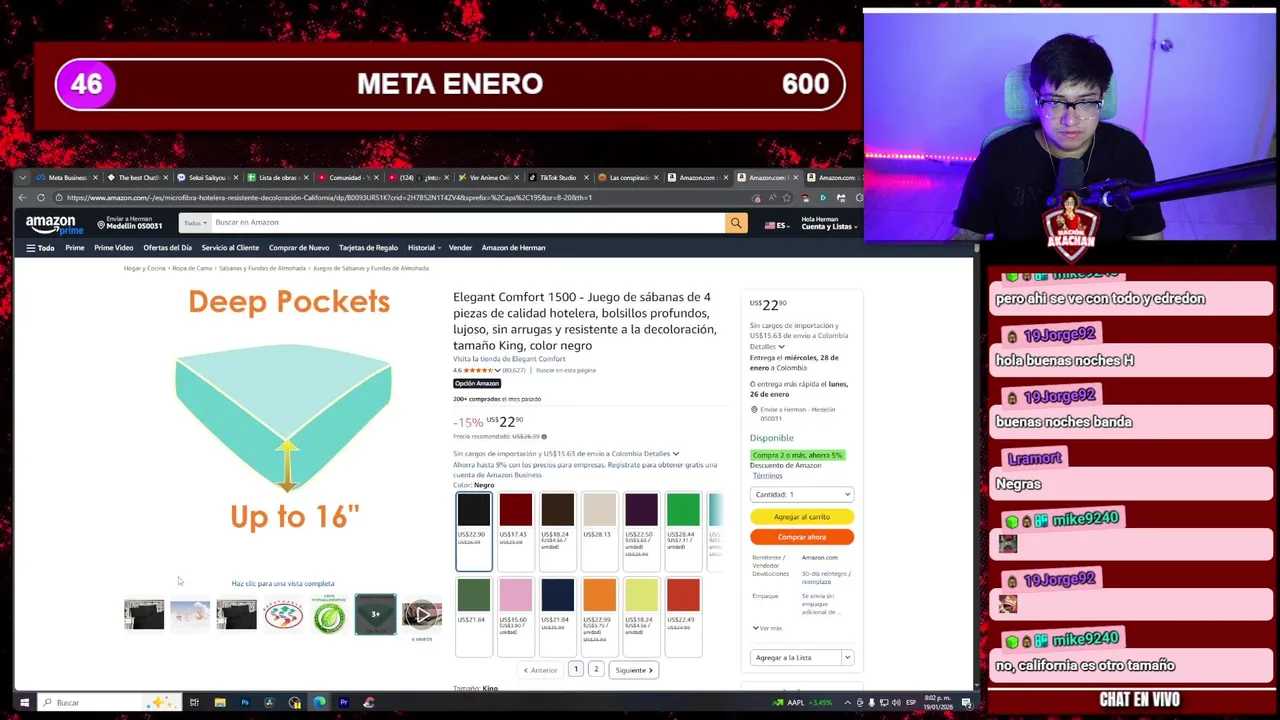Screen dimensions: 1280x720
Task: Click the product video play thumbnail
Action: [x=421, y=614]
